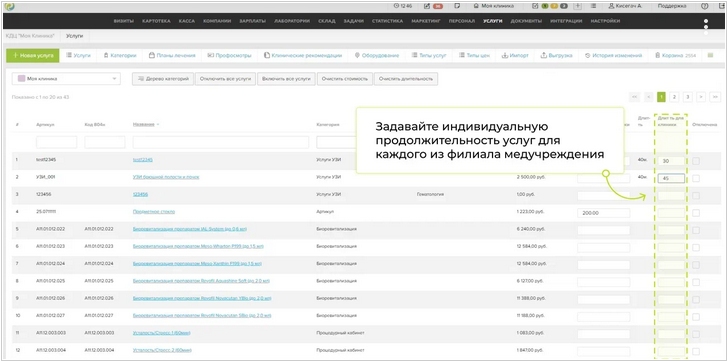Open Планы лечения tab icon

click(x=152, y=56)
